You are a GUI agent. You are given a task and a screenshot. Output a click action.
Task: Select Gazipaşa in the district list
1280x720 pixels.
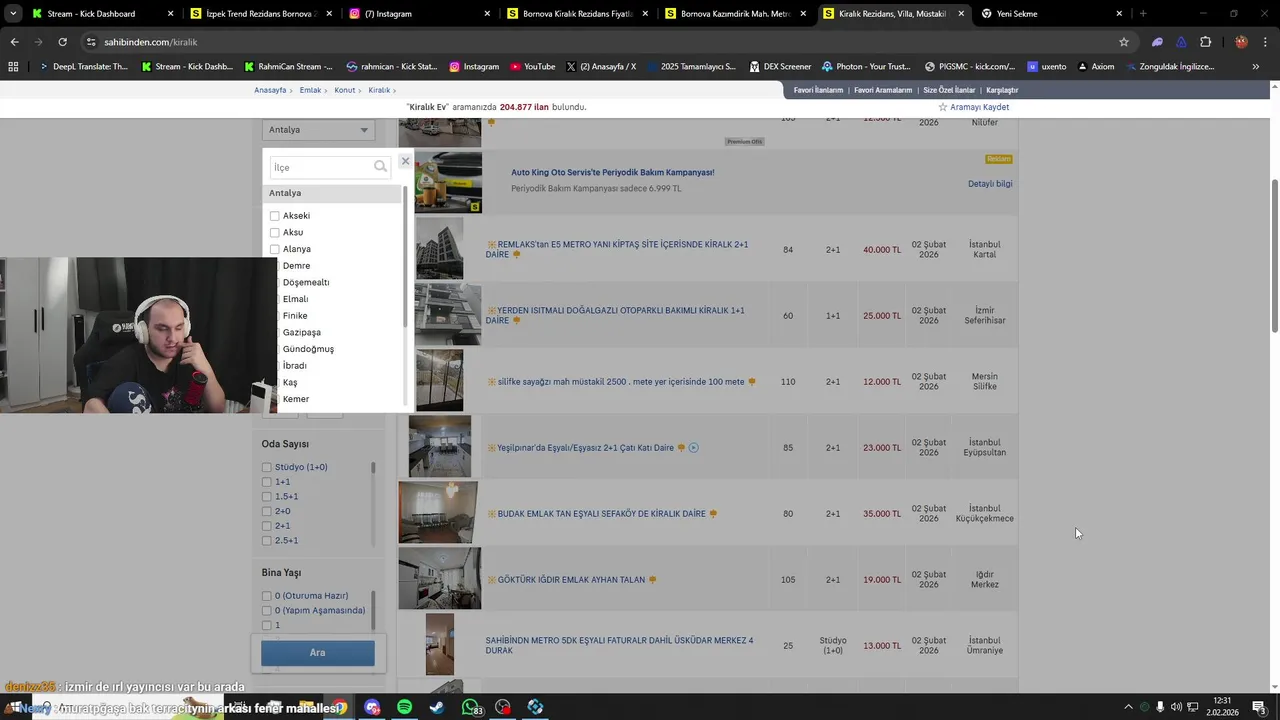(x=302, y=332)
